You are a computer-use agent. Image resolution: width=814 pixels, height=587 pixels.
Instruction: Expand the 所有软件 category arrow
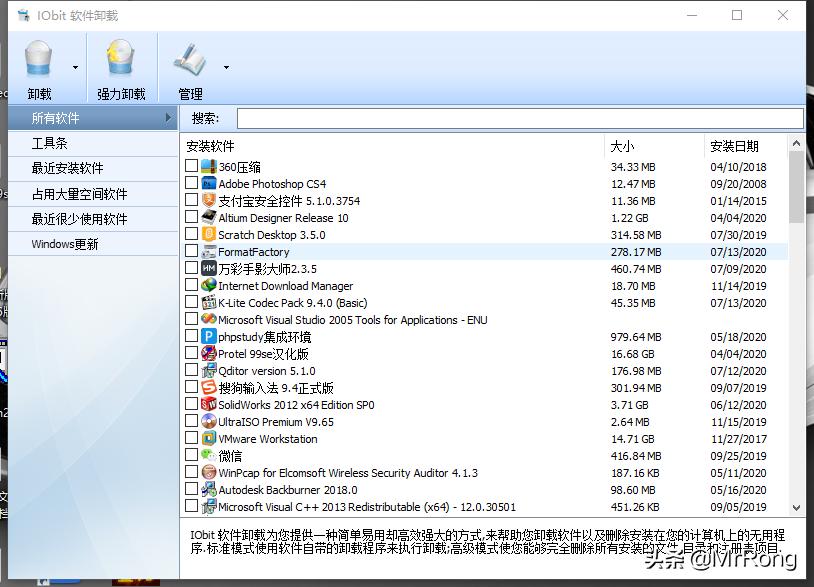(x=168, y=118)
